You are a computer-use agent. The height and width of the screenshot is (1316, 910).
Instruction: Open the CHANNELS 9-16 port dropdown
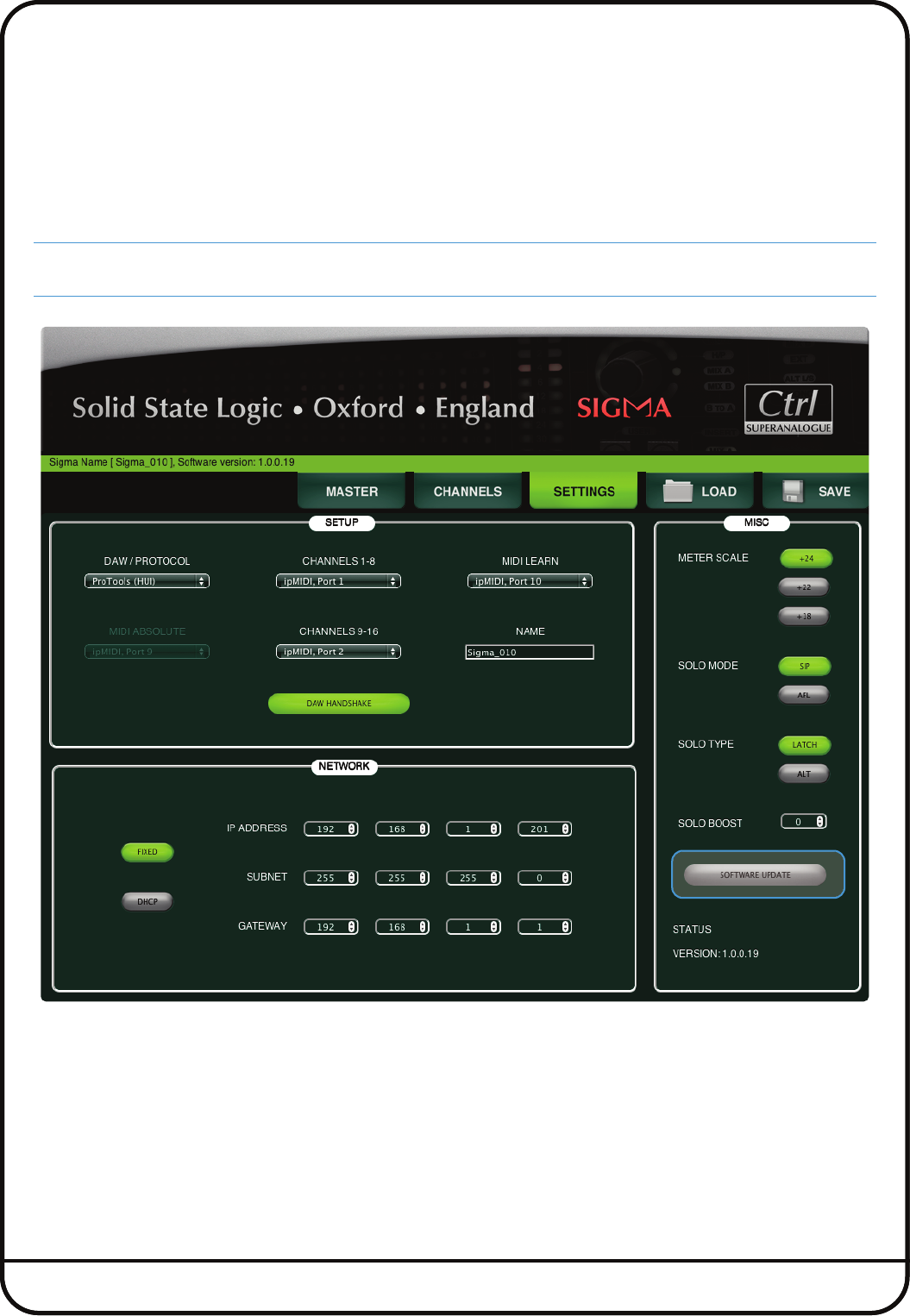(x=338, y=651)
